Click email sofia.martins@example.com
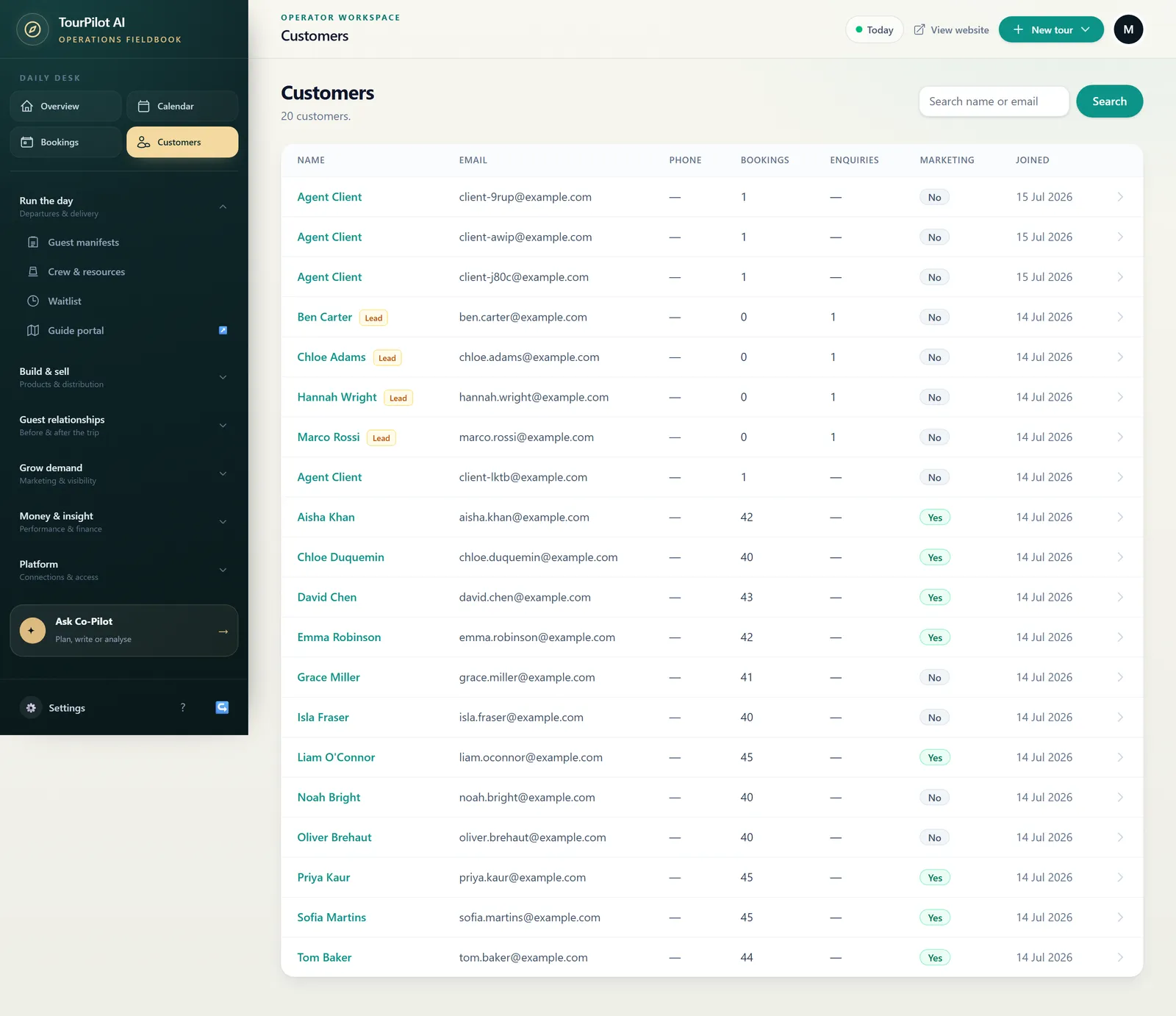The image size is (1176, 1016). click(530, 917)
